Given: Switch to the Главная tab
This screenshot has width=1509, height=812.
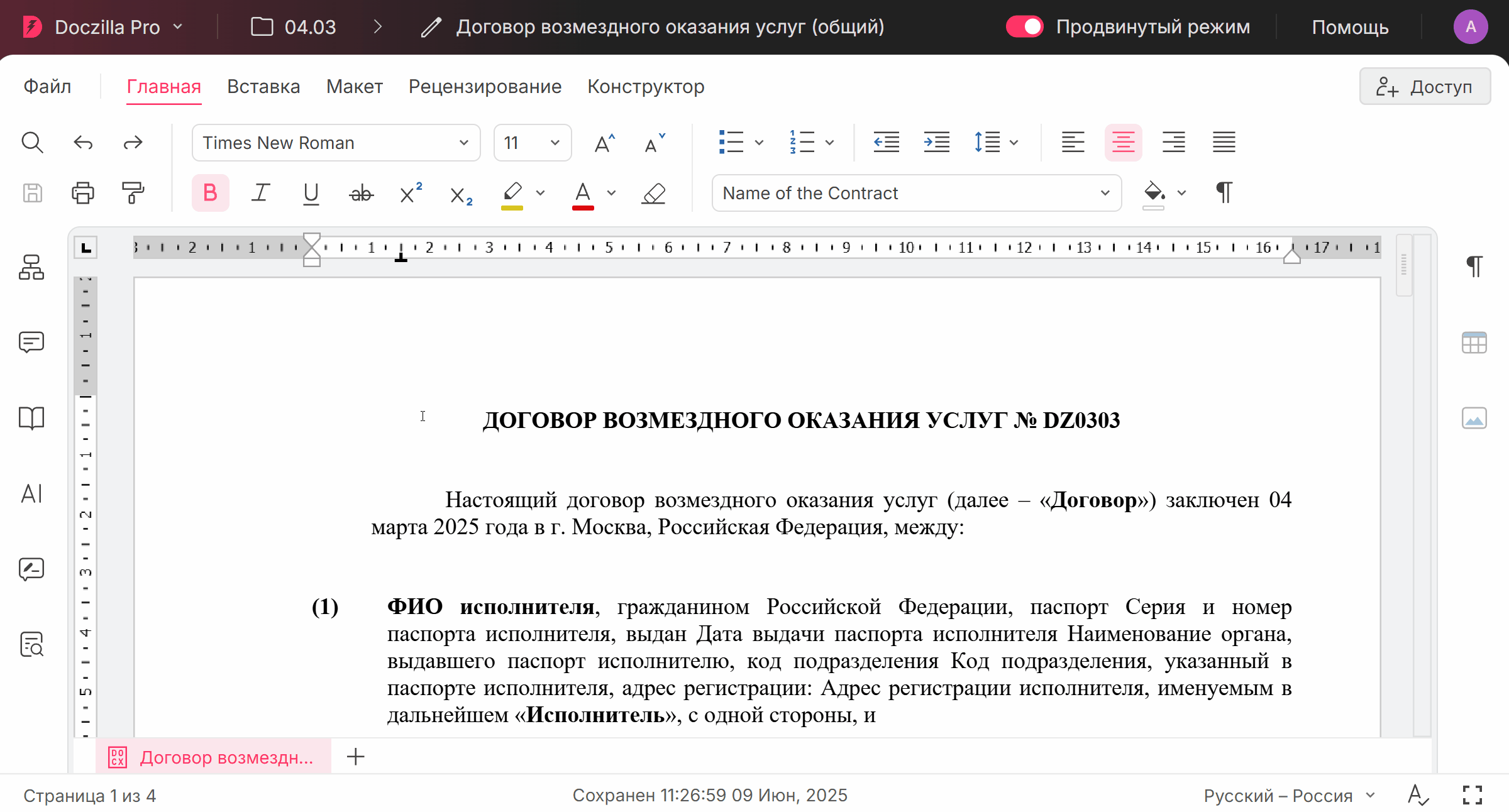Looking at the screenshot, I should pos(163,87).
